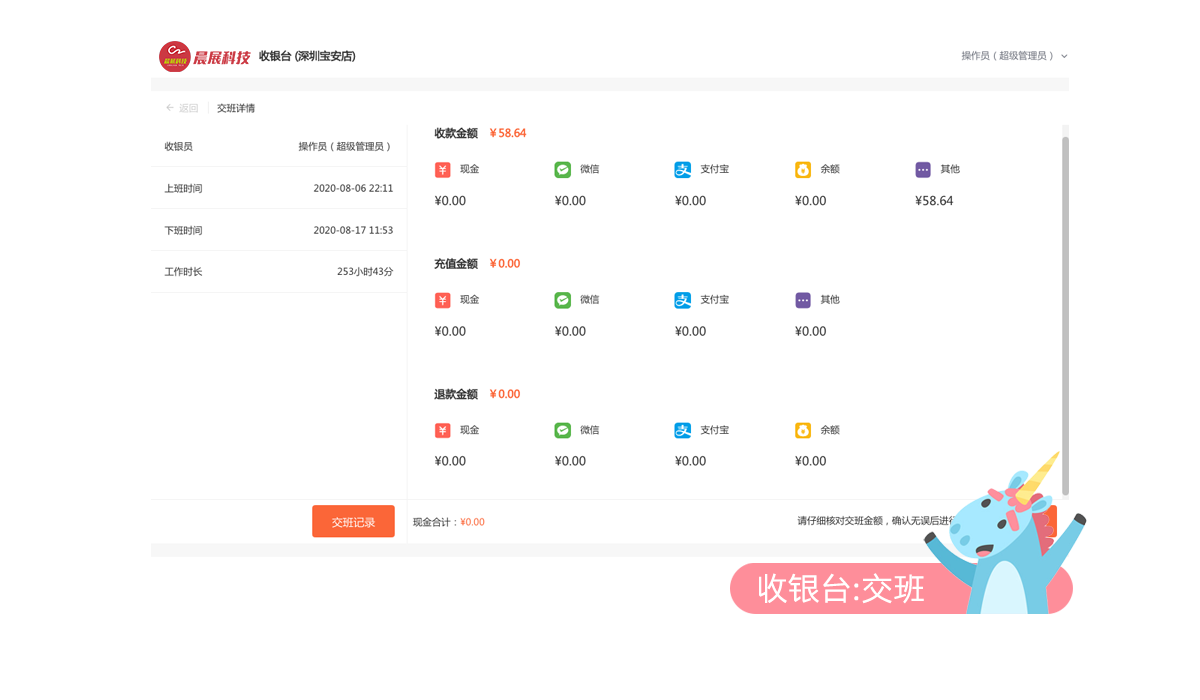Screen dimensions: 1200x700
Task: Click the cash icon under 退款金额
Action: tap(442, 431)
